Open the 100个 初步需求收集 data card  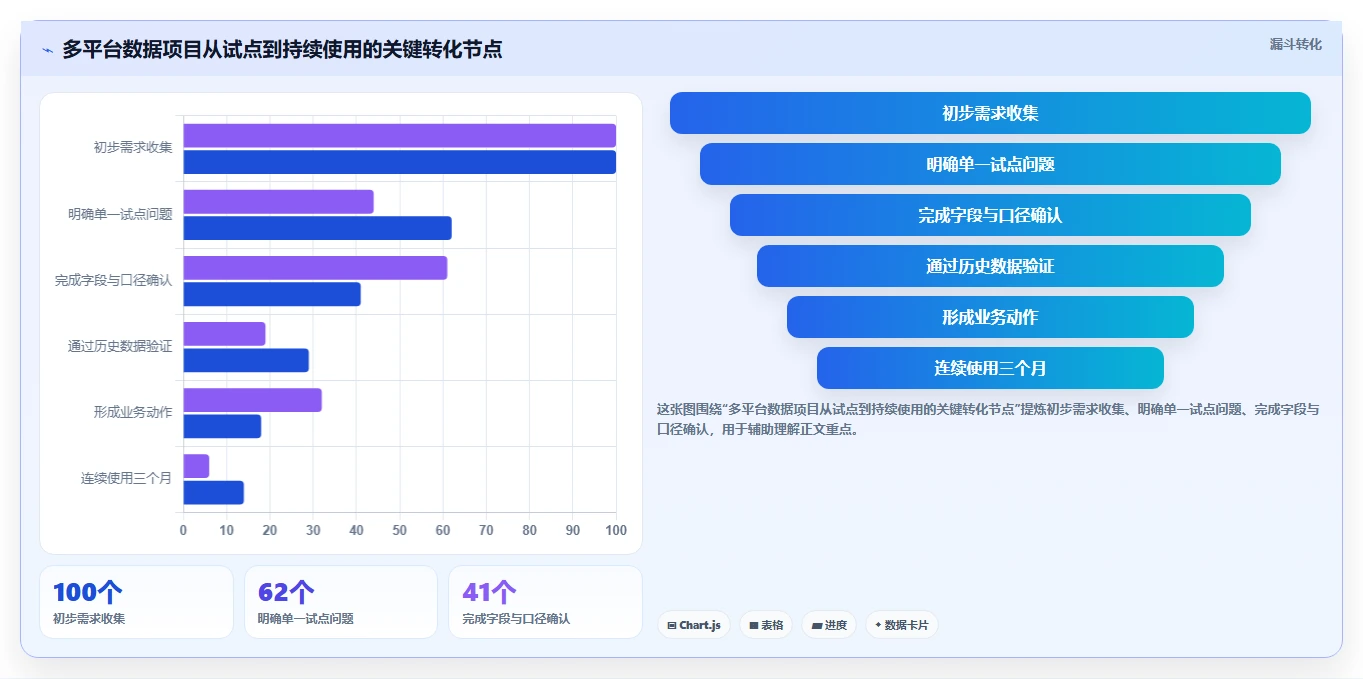click(136, 602)
